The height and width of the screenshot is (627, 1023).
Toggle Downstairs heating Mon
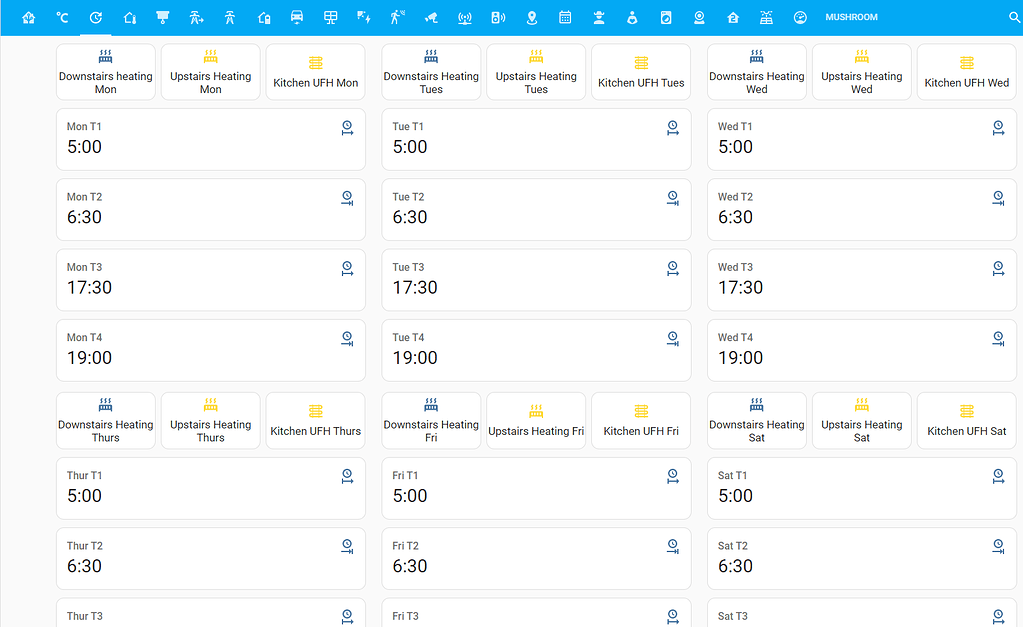coord(106,72)
